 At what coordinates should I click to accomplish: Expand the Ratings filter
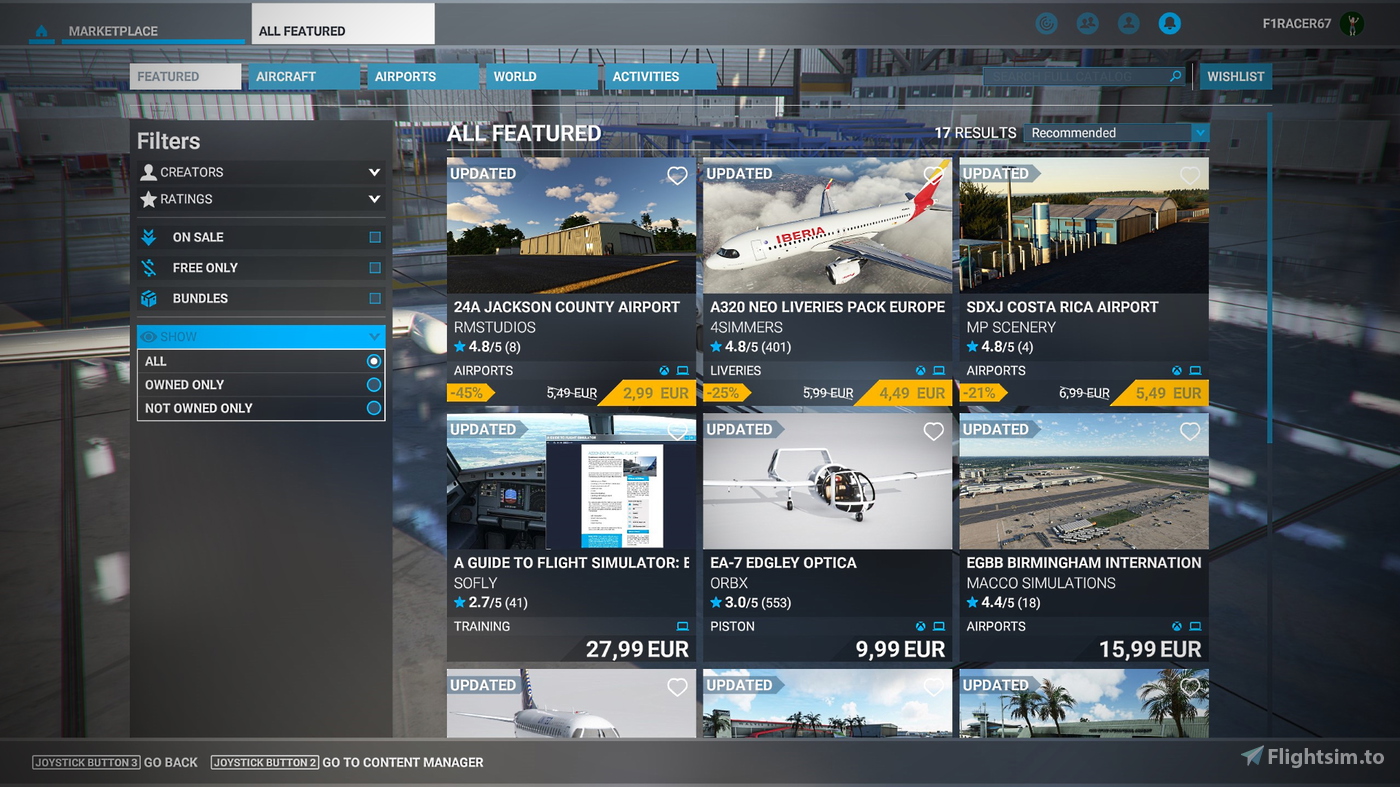coord(375,199)
